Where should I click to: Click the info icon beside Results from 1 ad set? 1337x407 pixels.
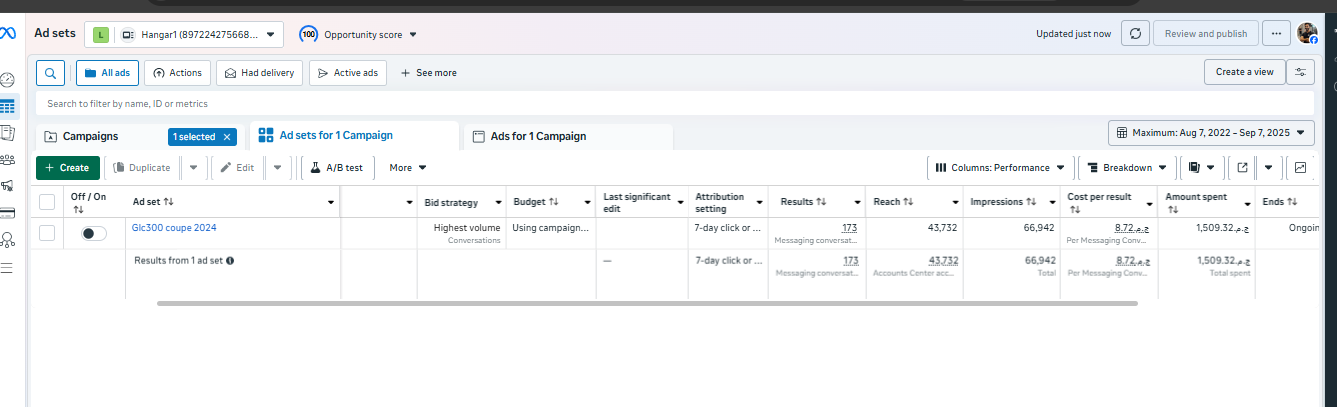point(230,261)
